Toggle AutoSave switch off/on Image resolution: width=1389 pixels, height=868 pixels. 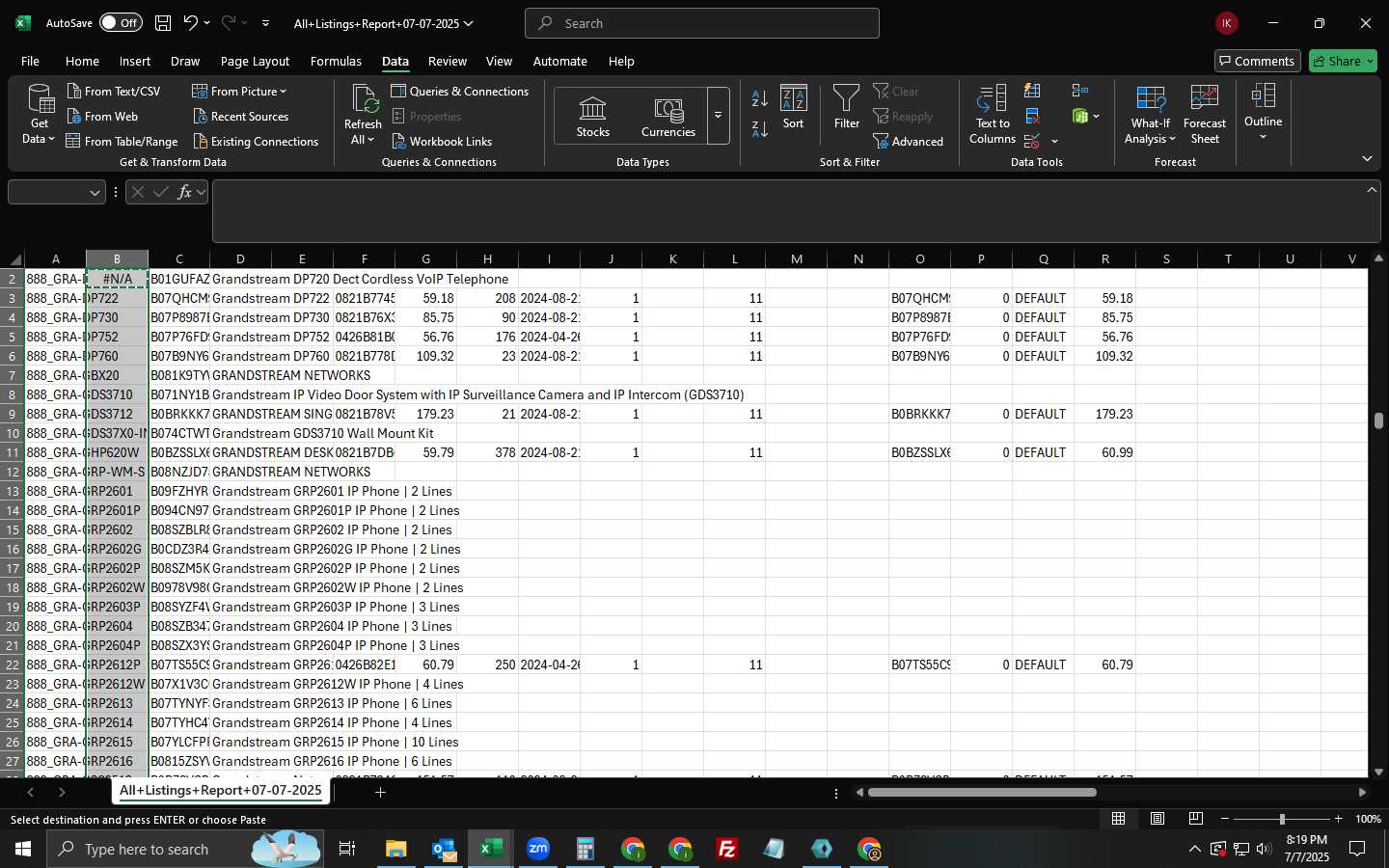[121, 23]
